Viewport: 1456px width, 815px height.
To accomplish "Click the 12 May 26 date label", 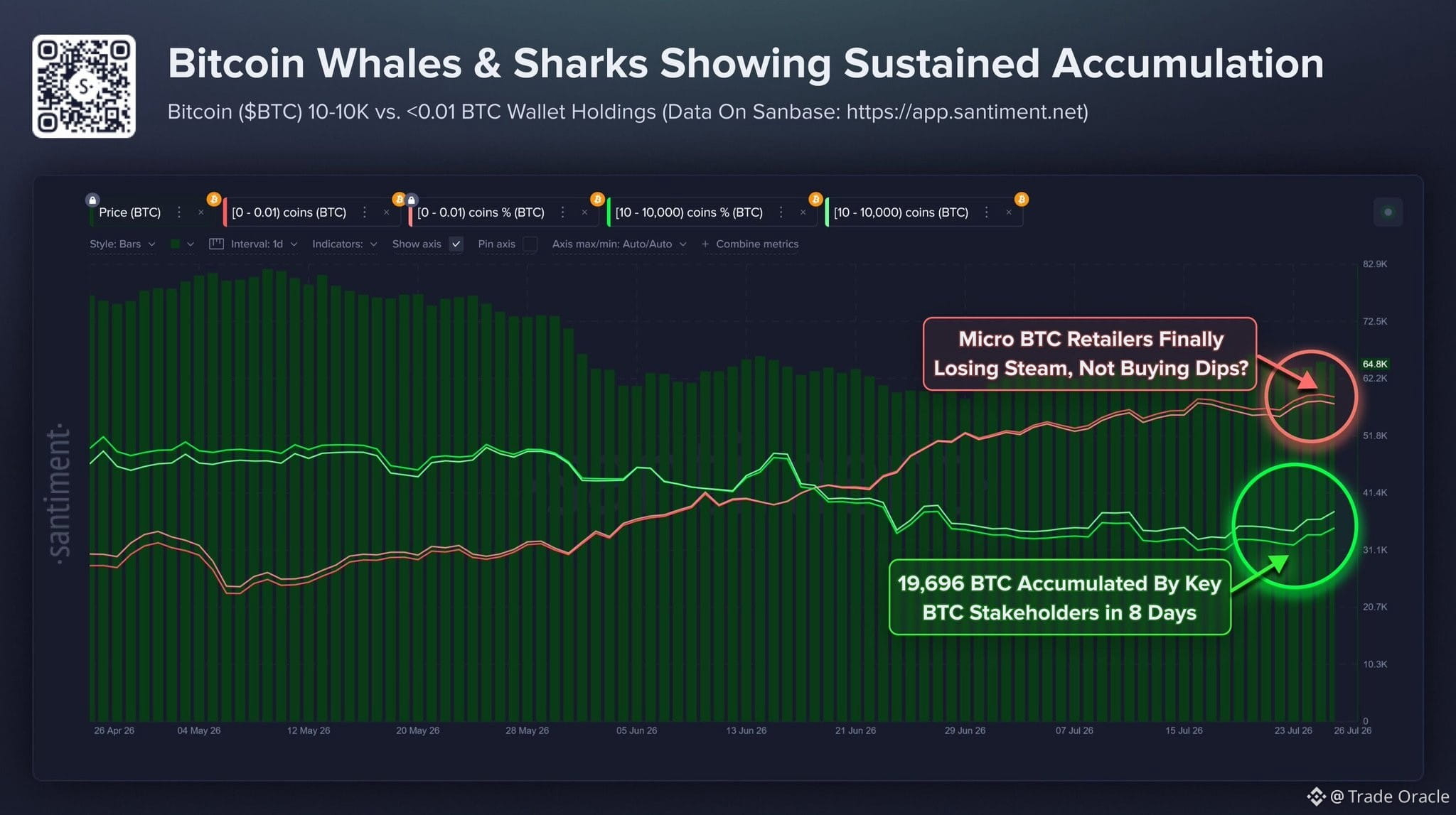I will 309,730.
